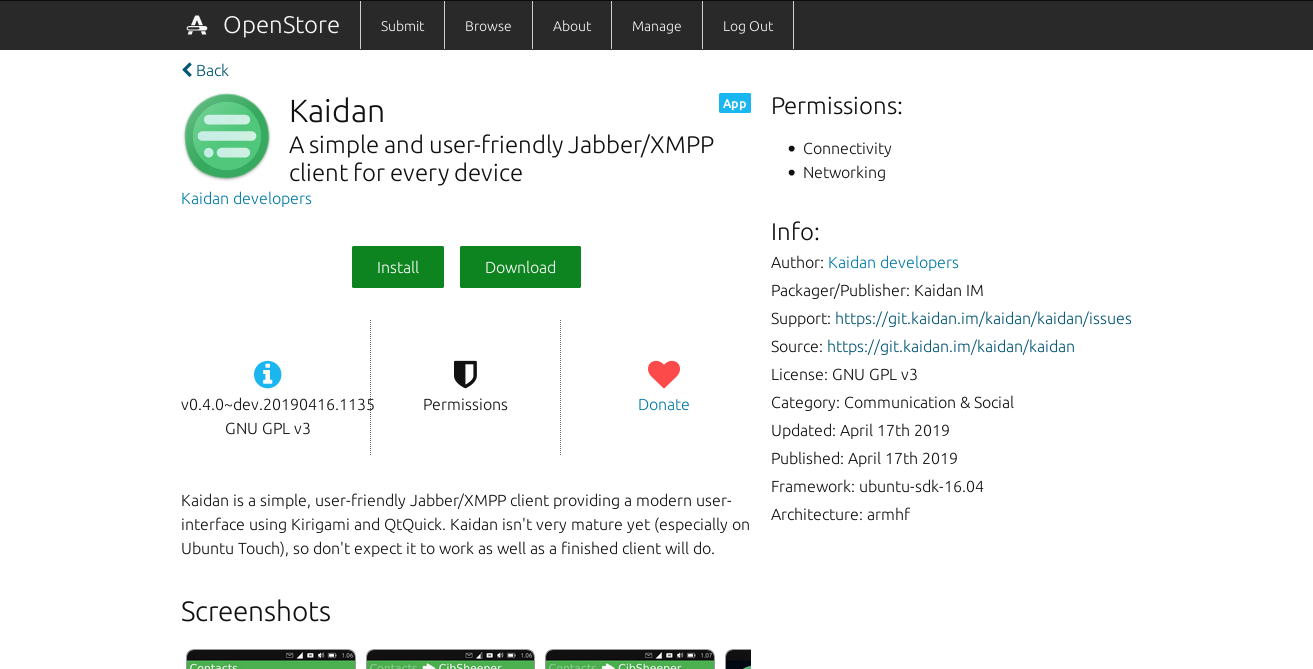Click the Back link text
The image size is (1313, 669).
pos(212,70)
